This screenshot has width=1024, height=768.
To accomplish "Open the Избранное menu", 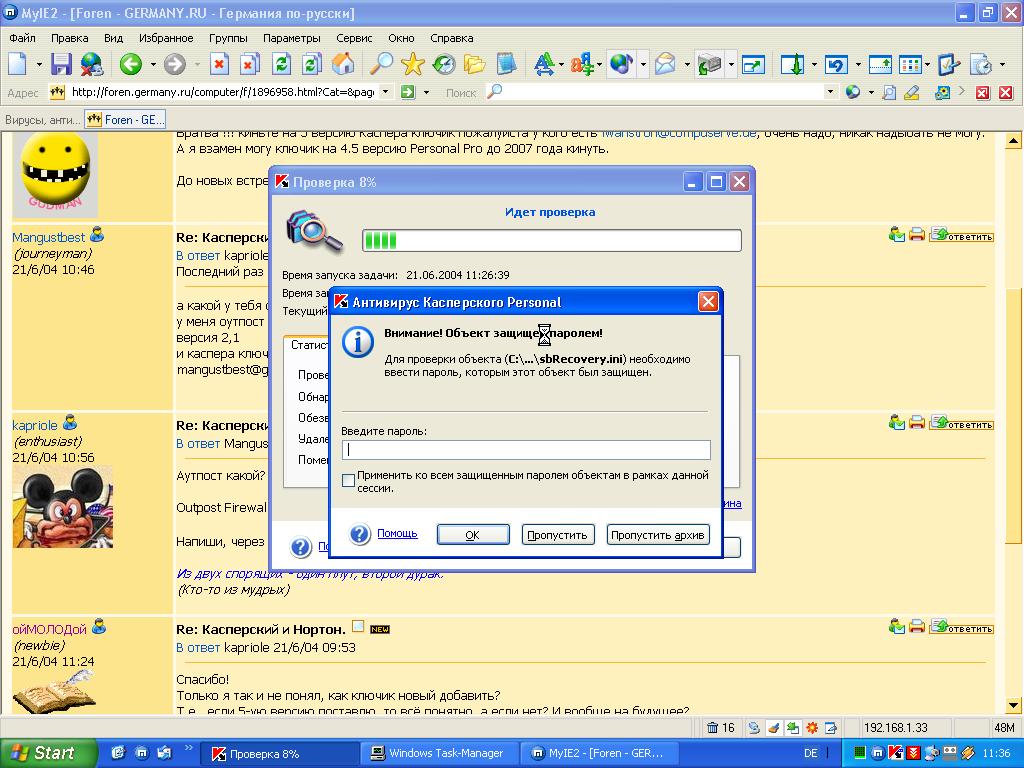I will (x=166, y=38).
